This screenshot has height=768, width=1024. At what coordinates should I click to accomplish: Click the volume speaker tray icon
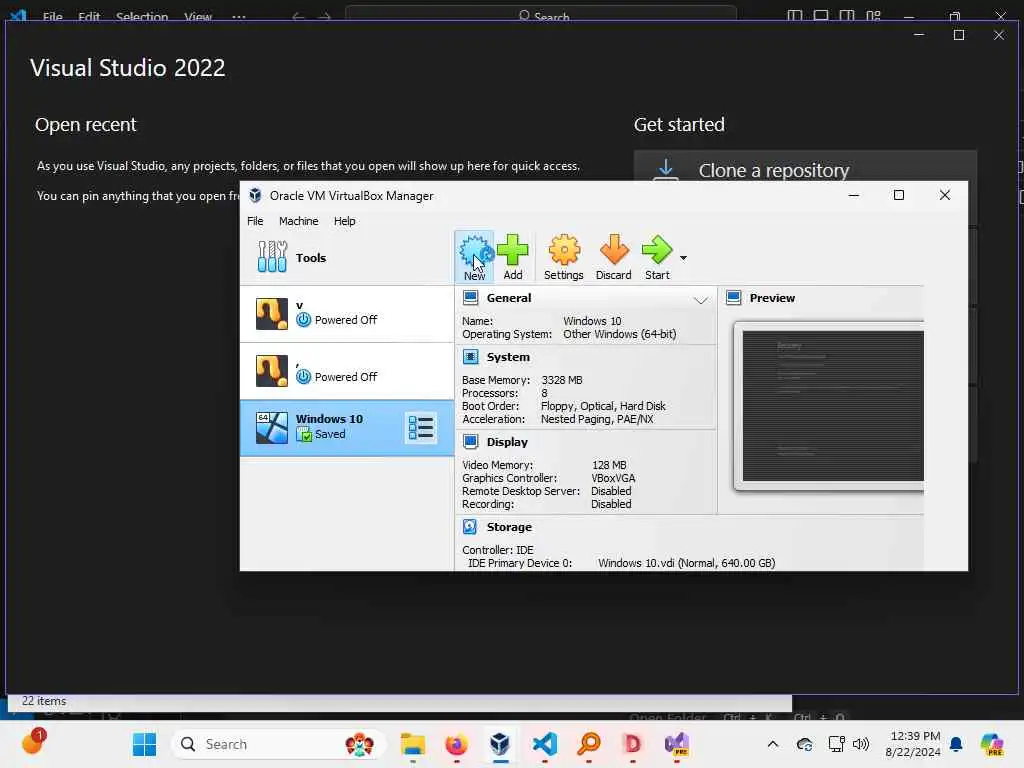(861, 744)
